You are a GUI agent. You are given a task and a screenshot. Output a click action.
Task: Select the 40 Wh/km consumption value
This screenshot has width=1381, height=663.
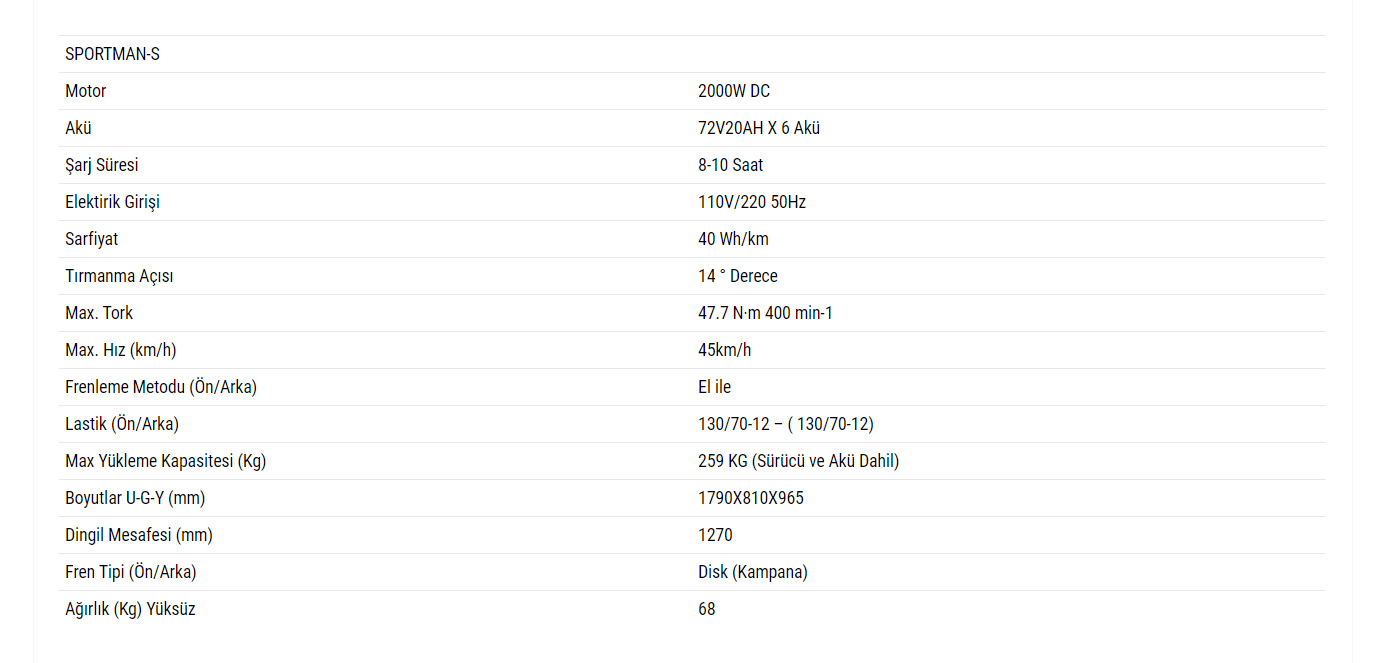coord(733,239)
